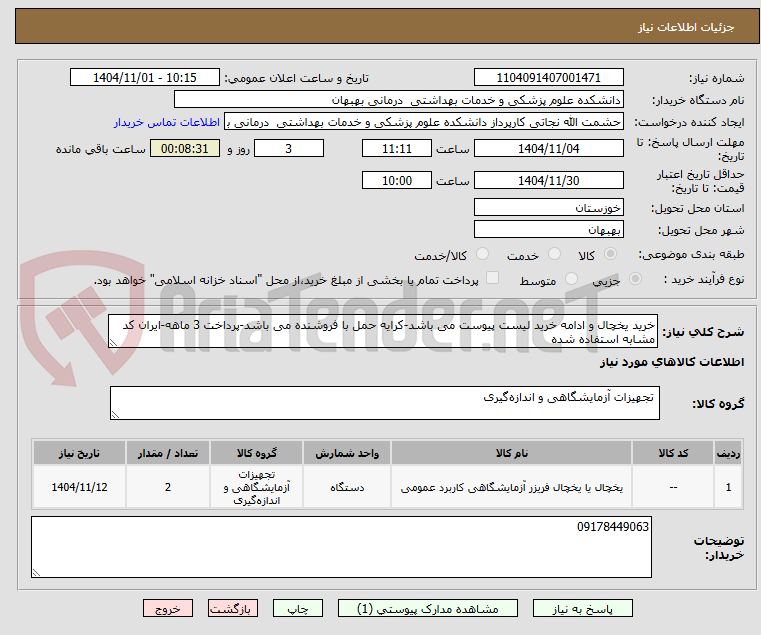The width and height of the screenshot is (761, 635).
Task: Select the جزیی purchase type radio
Action: [x=635, y=279]
